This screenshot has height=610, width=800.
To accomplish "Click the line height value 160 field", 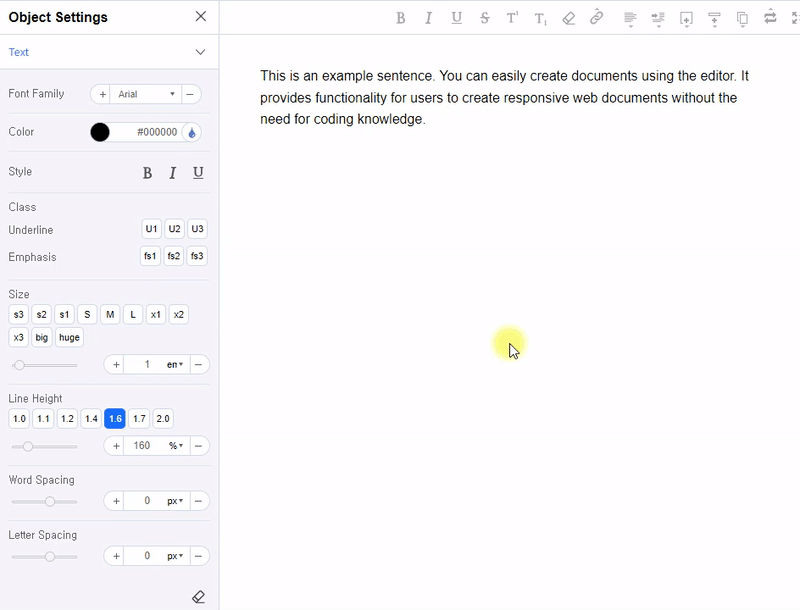I will coord(142,446).
